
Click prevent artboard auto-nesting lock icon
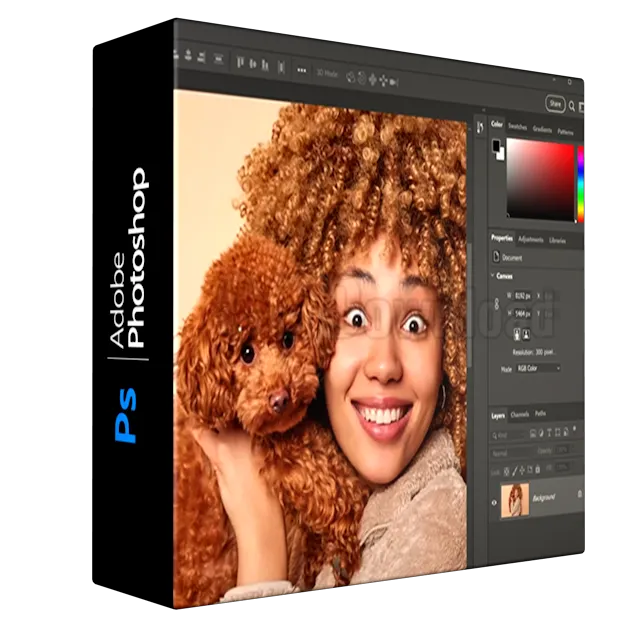(x=530, y=469)
